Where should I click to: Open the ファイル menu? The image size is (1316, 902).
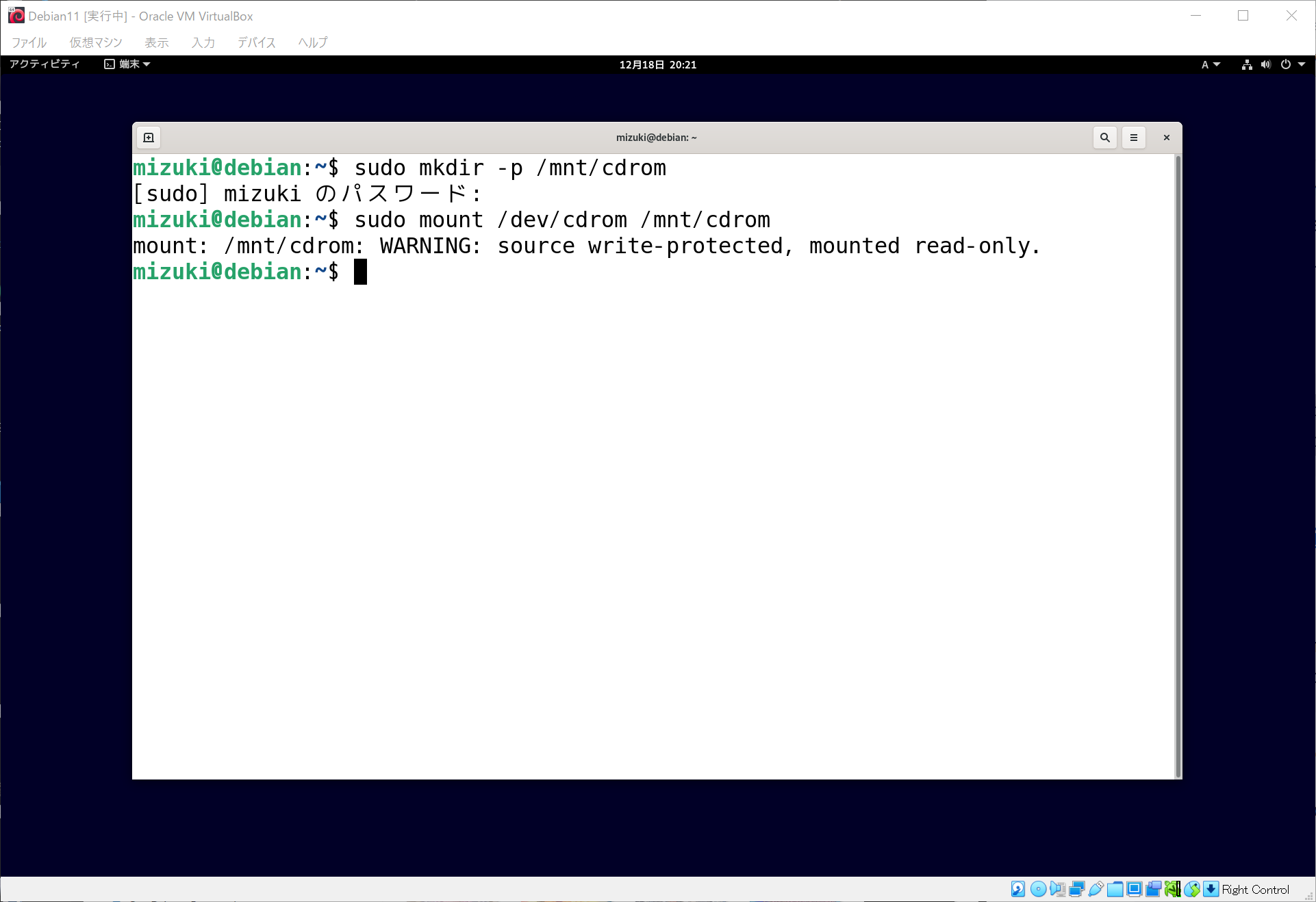coord(29,42)
